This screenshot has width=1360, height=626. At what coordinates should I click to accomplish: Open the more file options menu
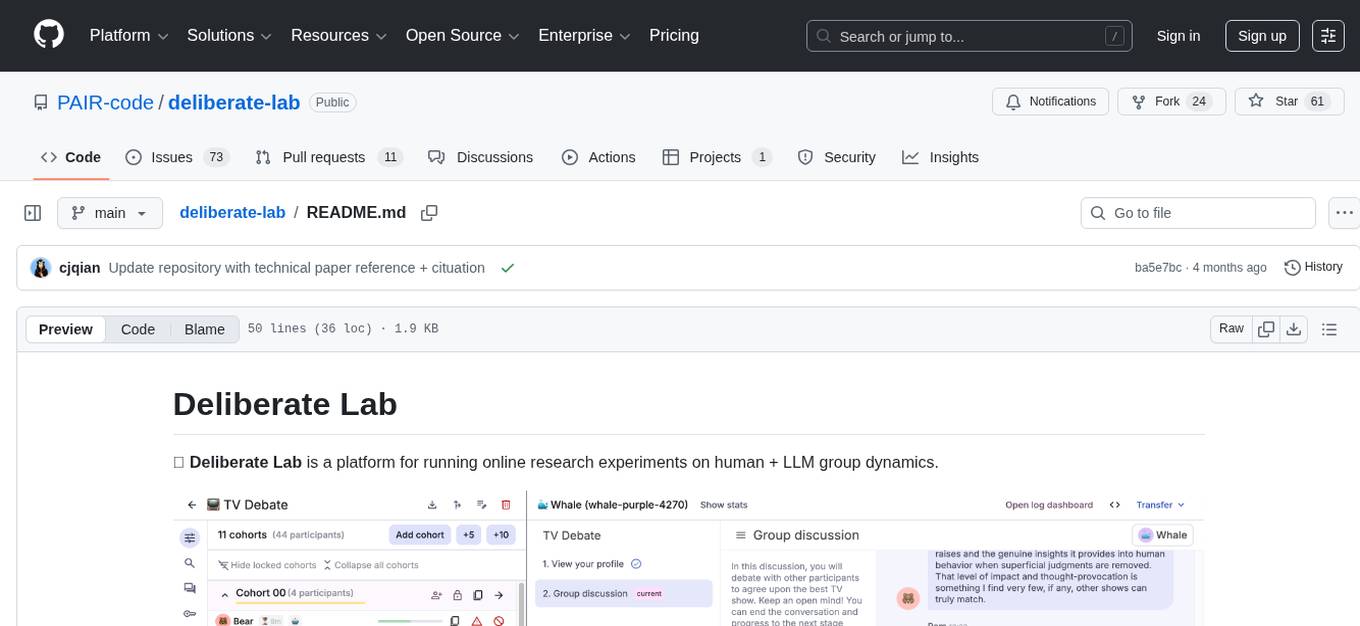coord(1344,212)
